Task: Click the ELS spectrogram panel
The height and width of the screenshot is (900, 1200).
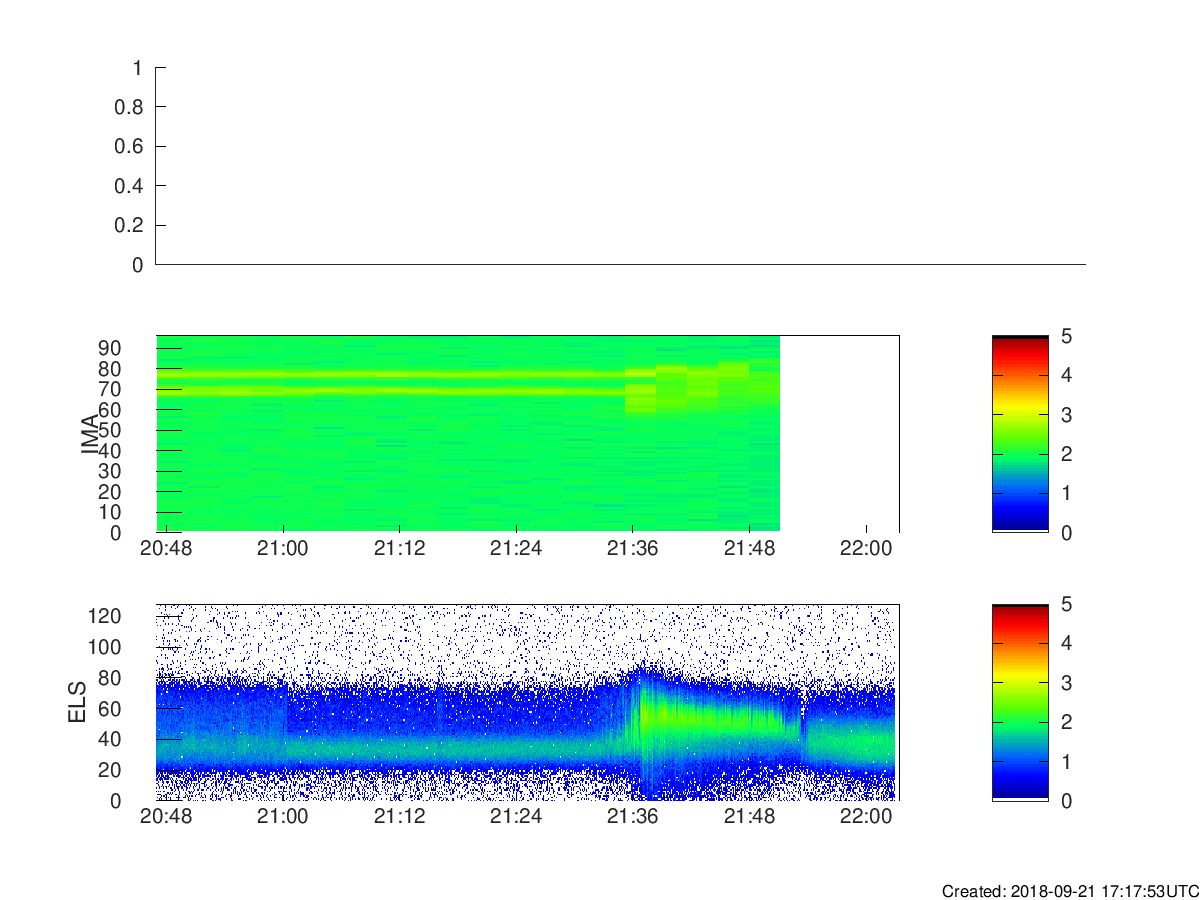Action: [528, 702]
